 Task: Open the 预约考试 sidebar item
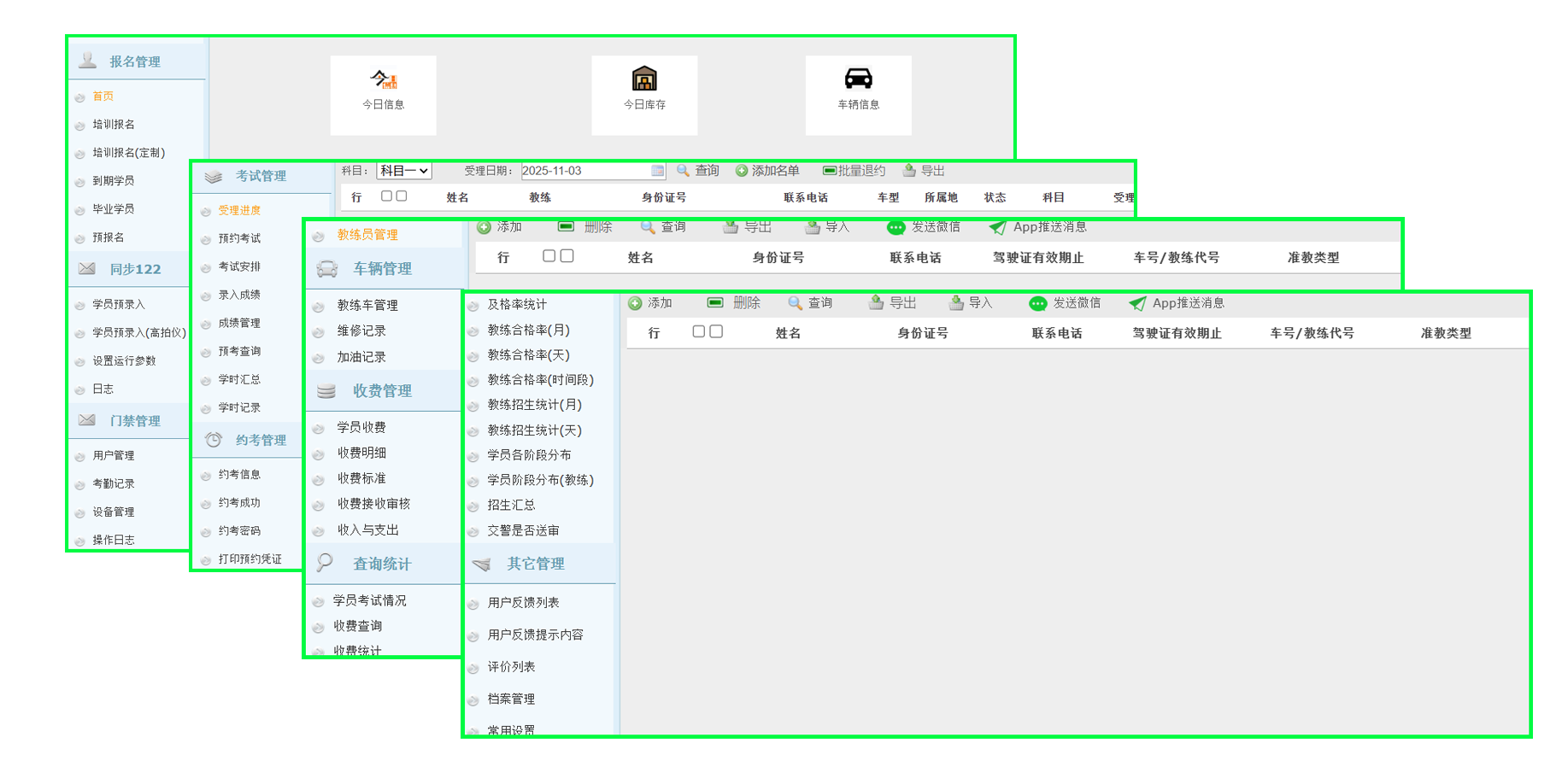click(239, 238)
